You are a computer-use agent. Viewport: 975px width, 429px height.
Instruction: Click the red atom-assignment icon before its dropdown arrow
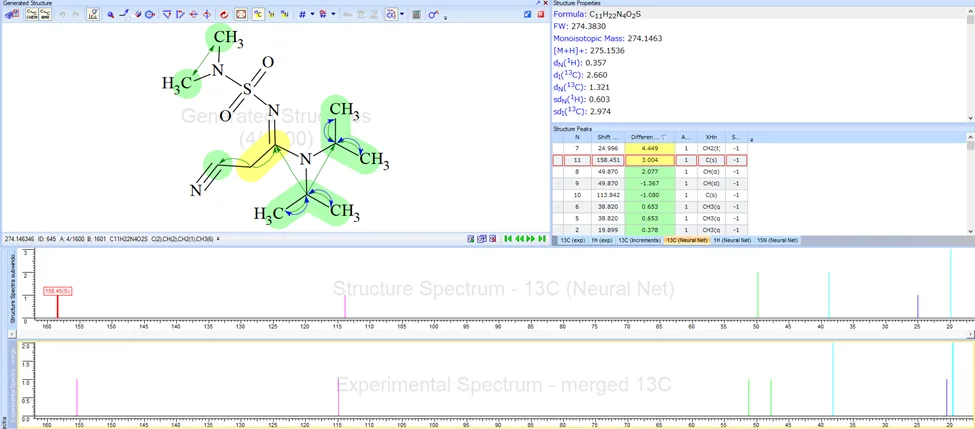pos(323,14)
